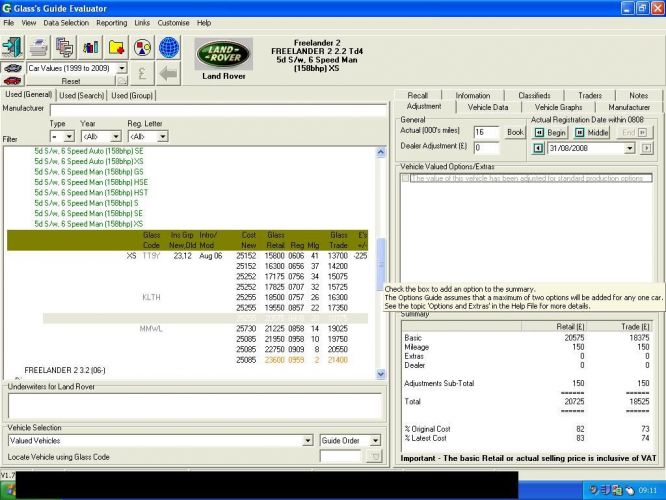
Task: Open the Reporting menu
Action: (112, 23)
